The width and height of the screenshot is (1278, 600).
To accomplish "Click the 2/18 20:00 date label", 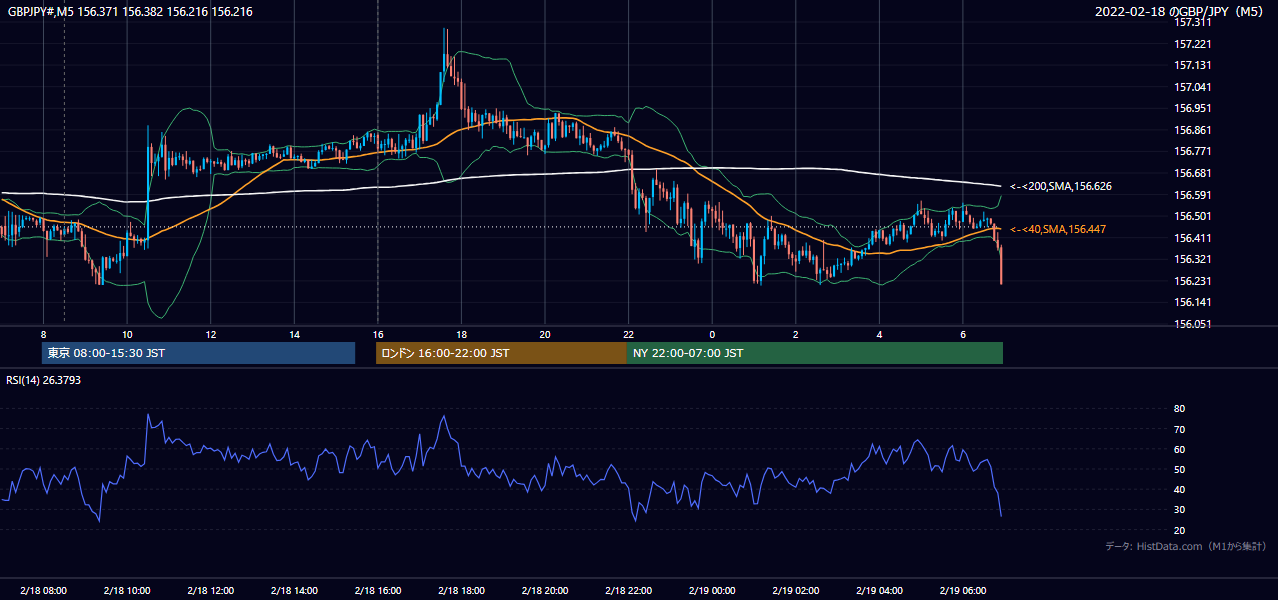I will (545, 591).
